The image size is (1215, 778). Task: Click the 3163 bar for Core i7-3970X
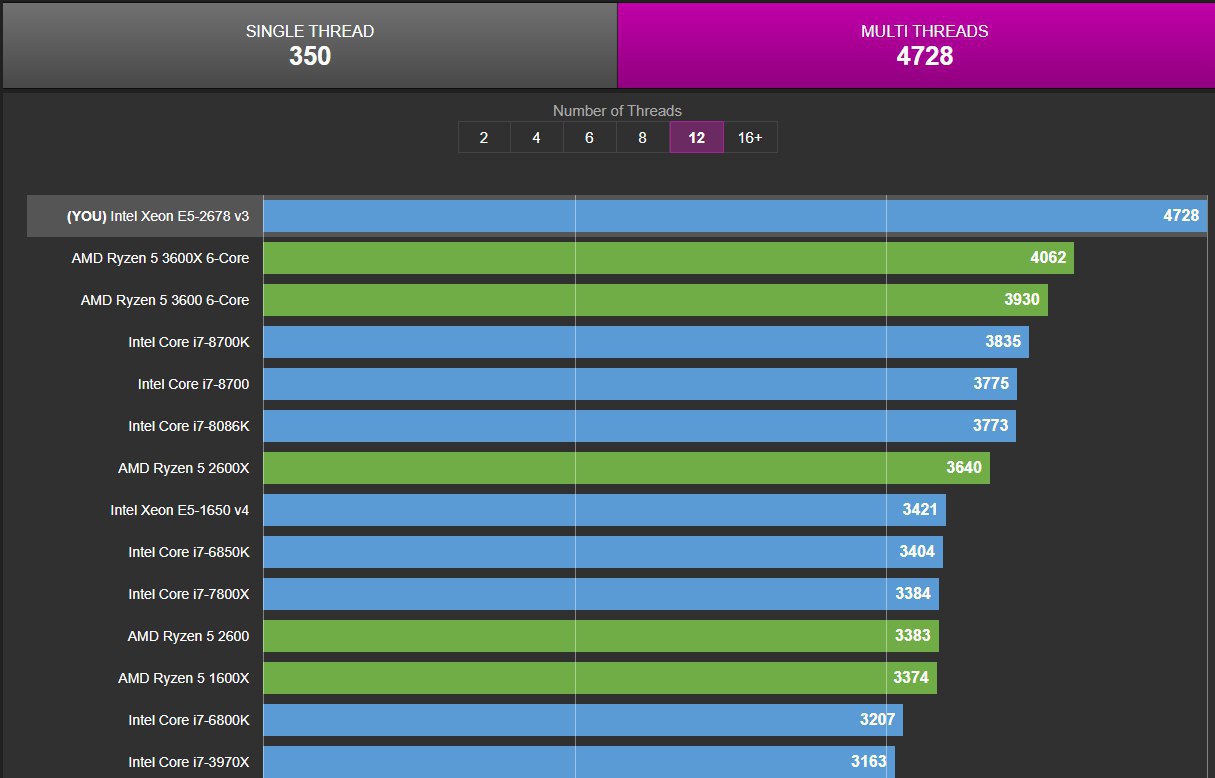[579, 762]
